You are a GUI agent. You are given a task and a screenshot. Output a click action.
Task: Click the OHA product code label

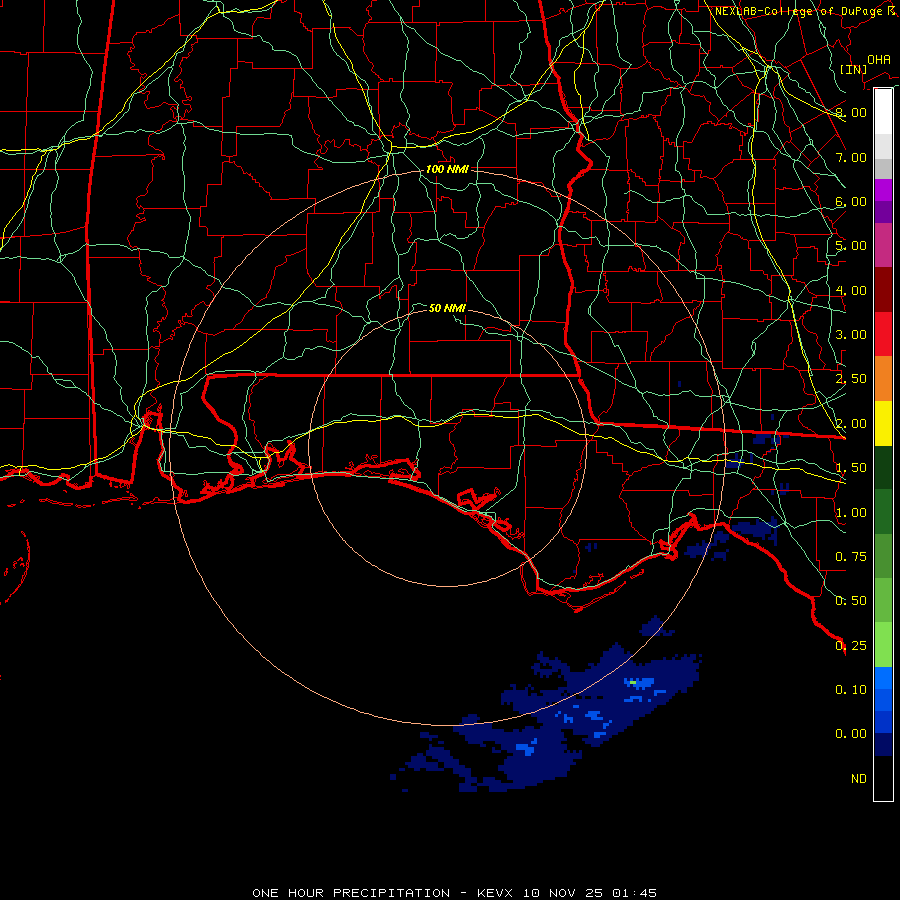click(879, 60)
